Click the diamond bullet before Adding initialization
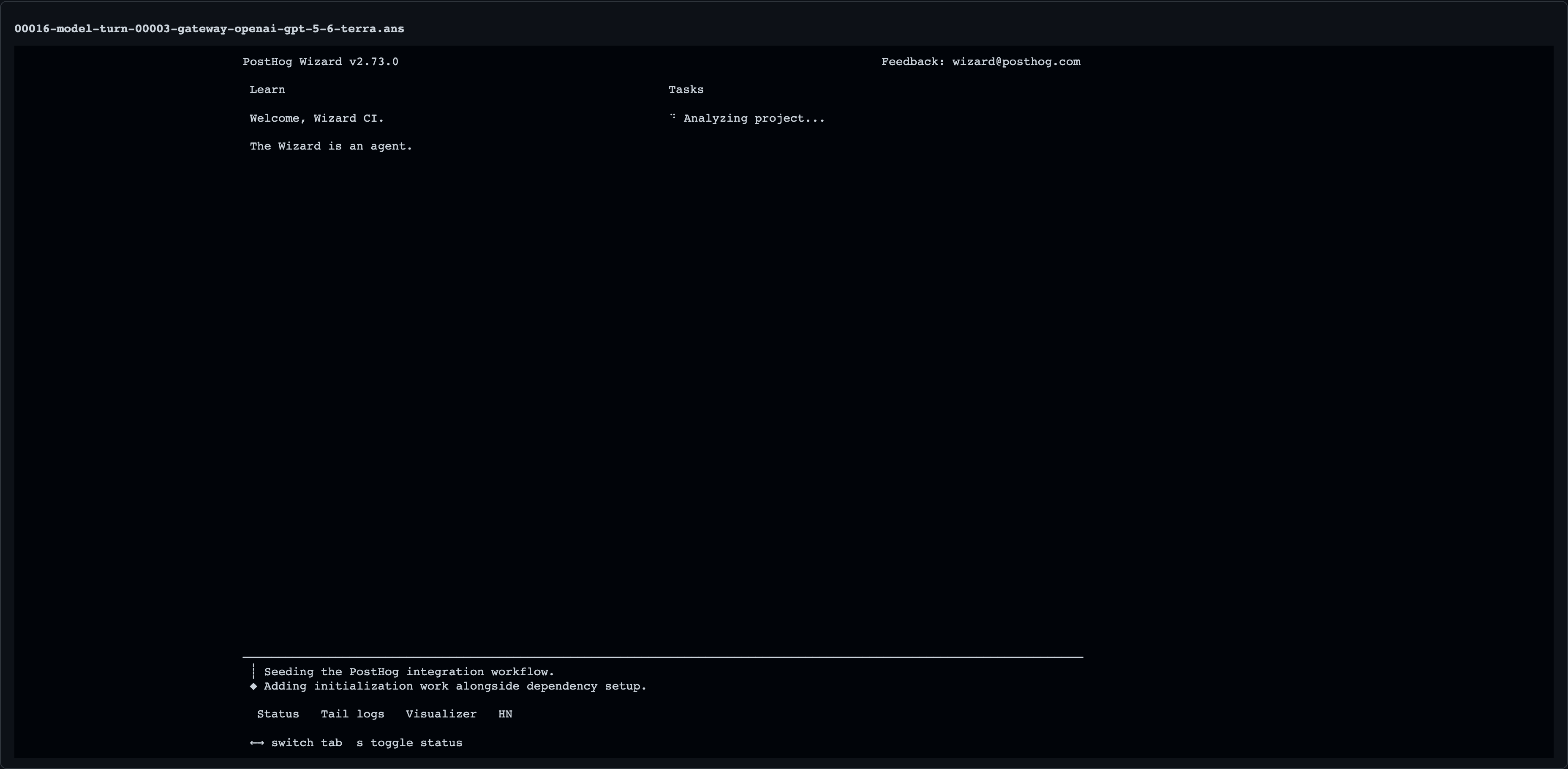This screenshot has height=769, width=1568. [x=253, y=686]
